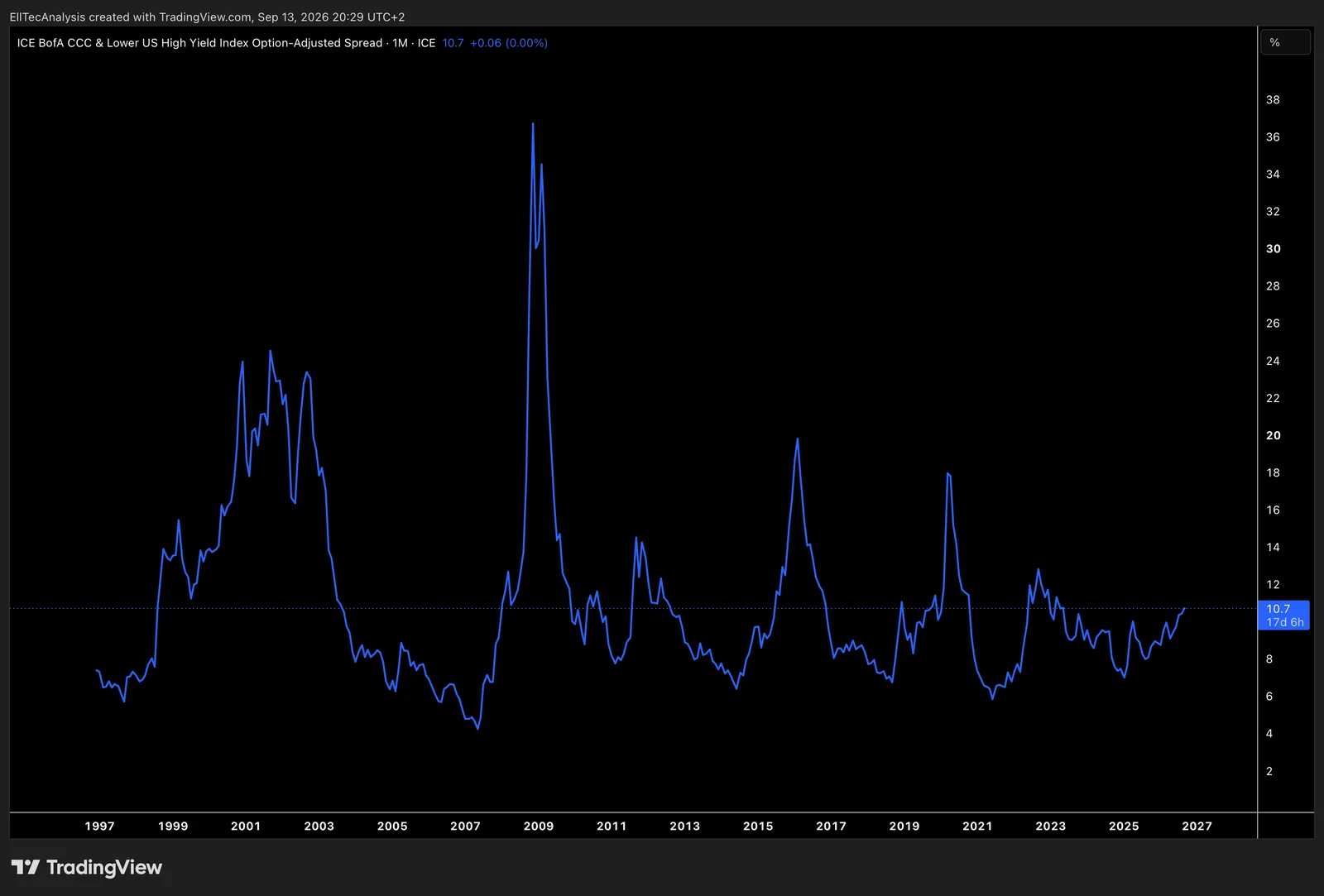Click the 2007 year label on time axis
The image size is (1324, 896).
465,826
